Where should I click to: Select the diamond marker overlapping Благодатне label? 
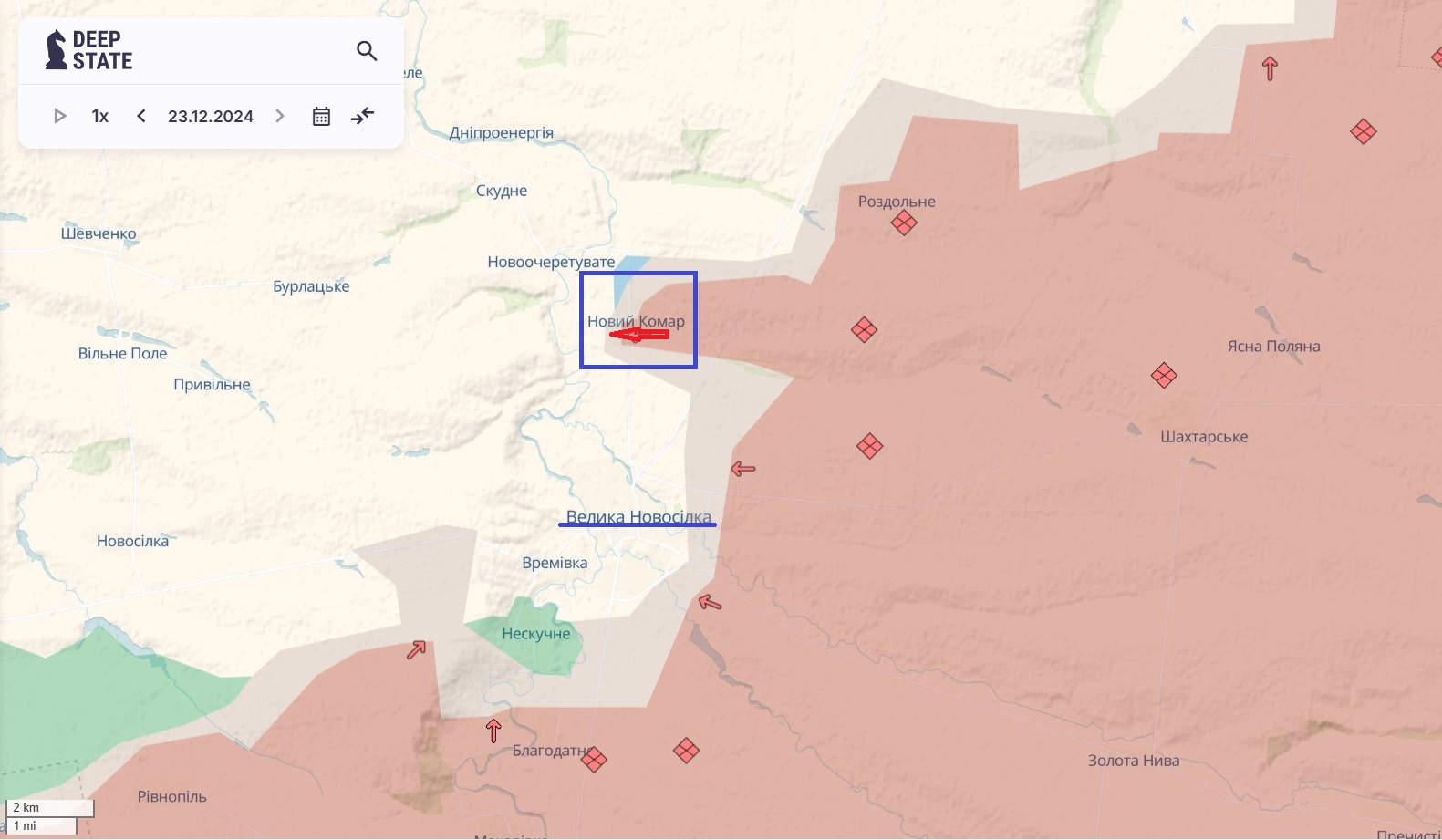point(594,759)
